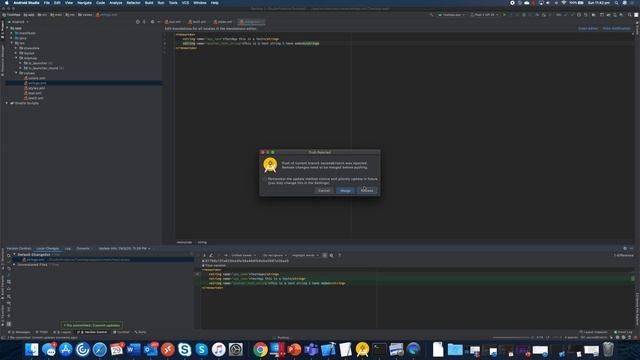Open the run configuration dropdown in toolbar

(x=451, y=15)
